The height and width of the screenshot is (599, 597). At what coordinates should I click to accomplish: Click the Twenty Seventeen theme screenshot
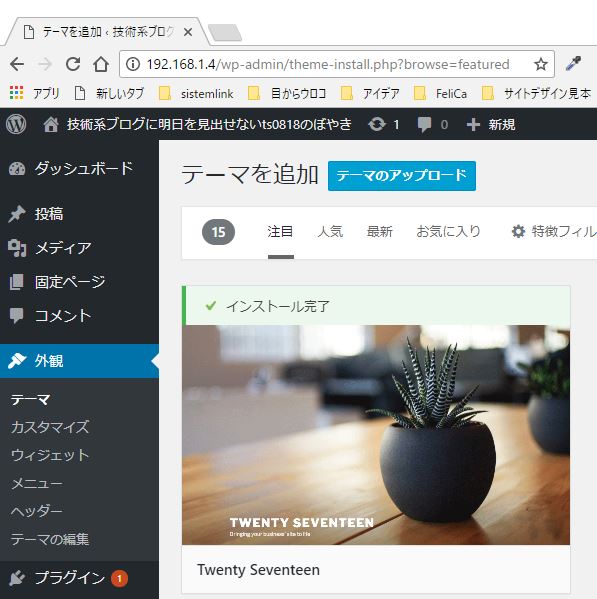coord(376,435)
